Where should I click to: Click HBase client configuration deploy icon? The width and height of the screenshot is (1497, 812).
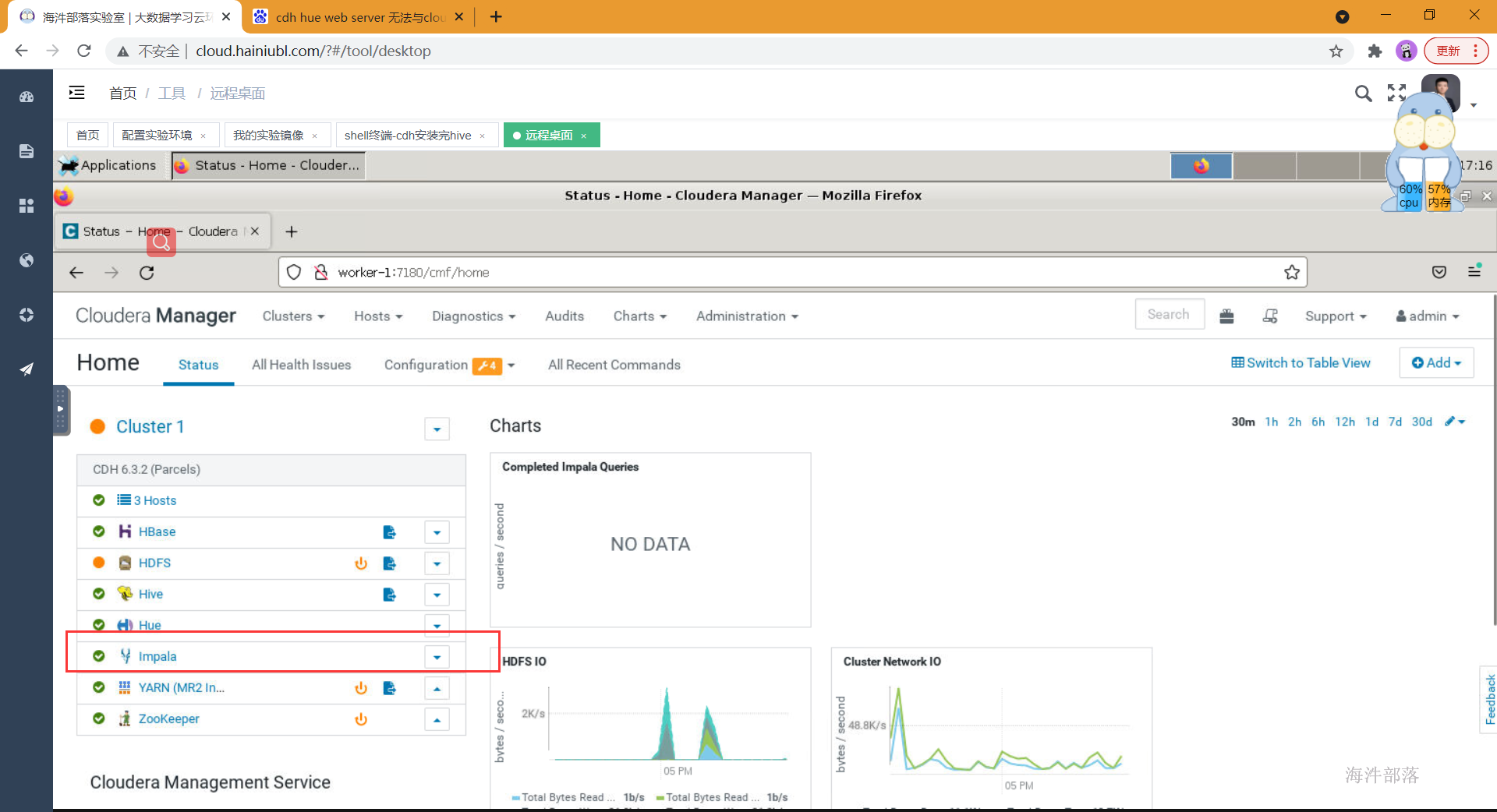(x=390, y=532)
